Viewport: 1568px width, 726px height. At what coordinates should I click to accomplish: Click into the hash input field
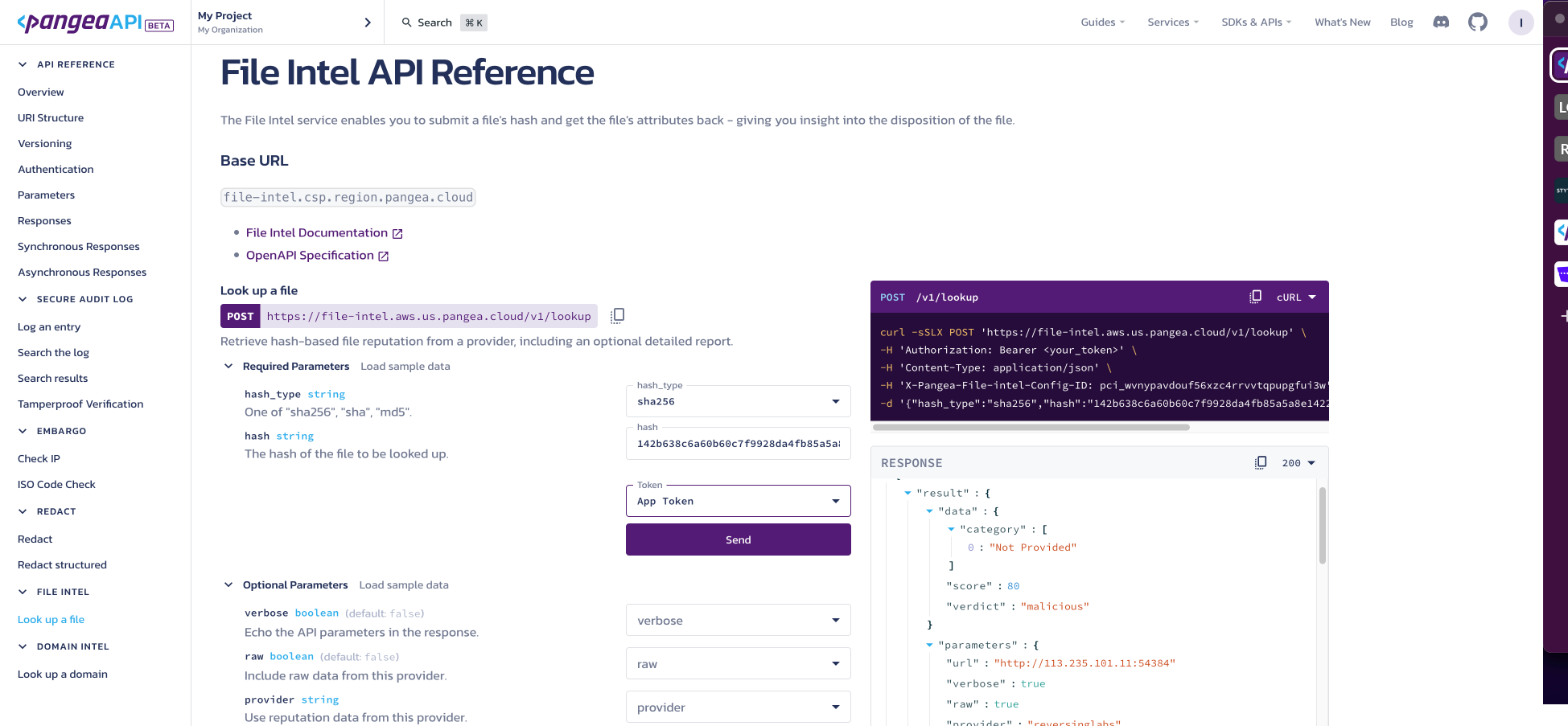738,443
